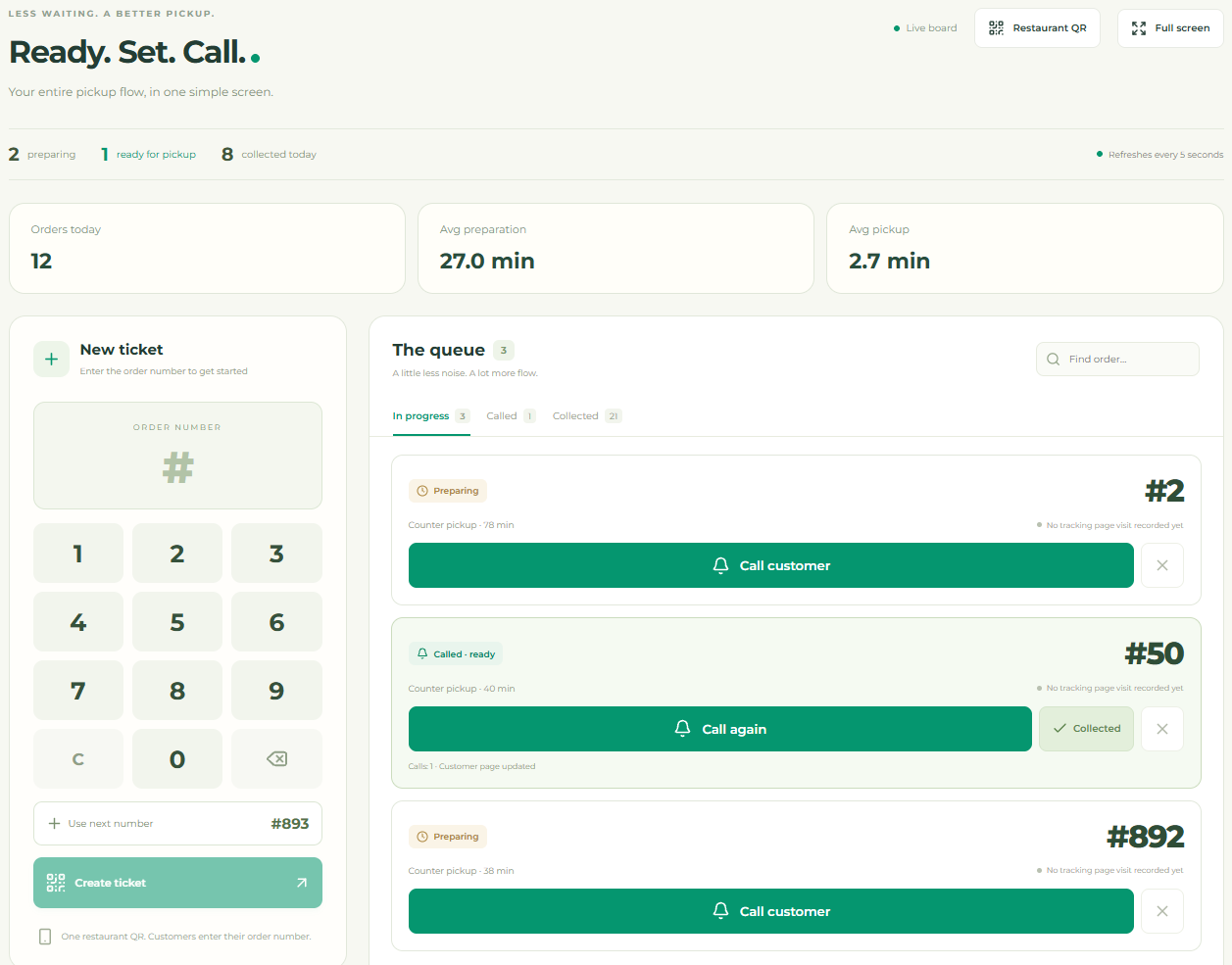Clear the order number with C key

78,759
